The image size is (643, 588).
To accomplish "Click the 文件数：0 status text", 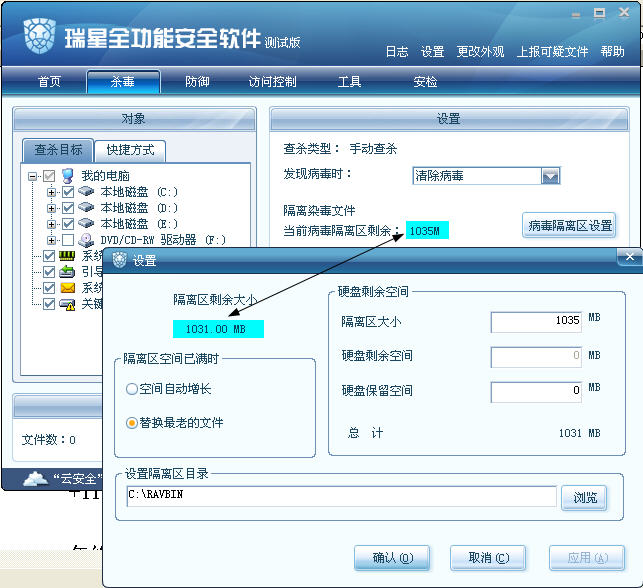I will tap(48, 440).
